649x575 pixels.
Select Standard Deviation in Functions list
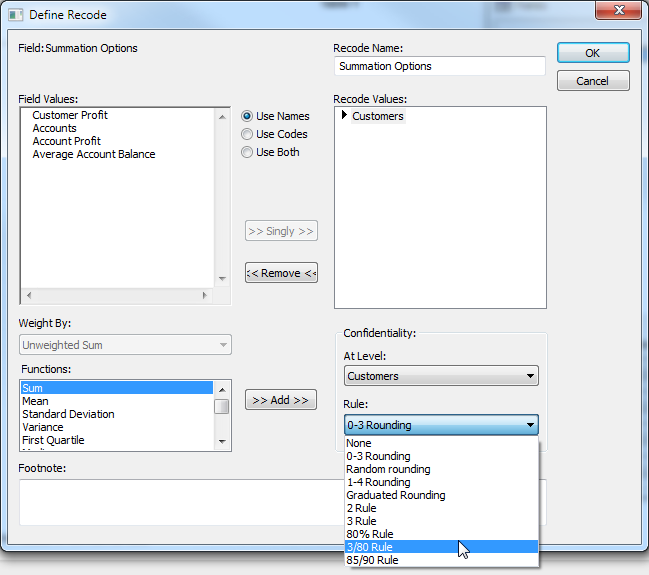[68, 414]
